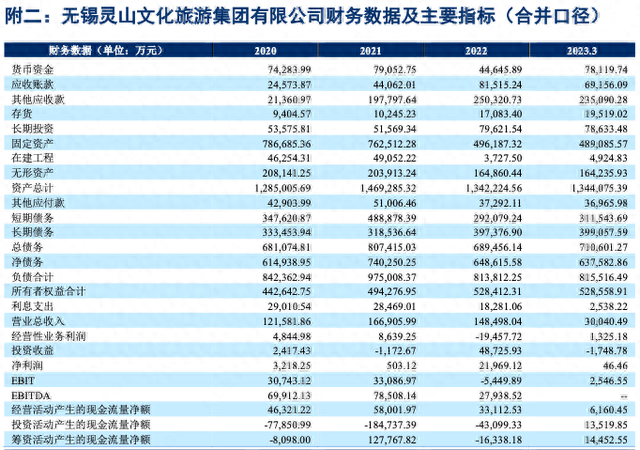
Task: Click the value 397,376.90
Action: click(x=498, y=232)
